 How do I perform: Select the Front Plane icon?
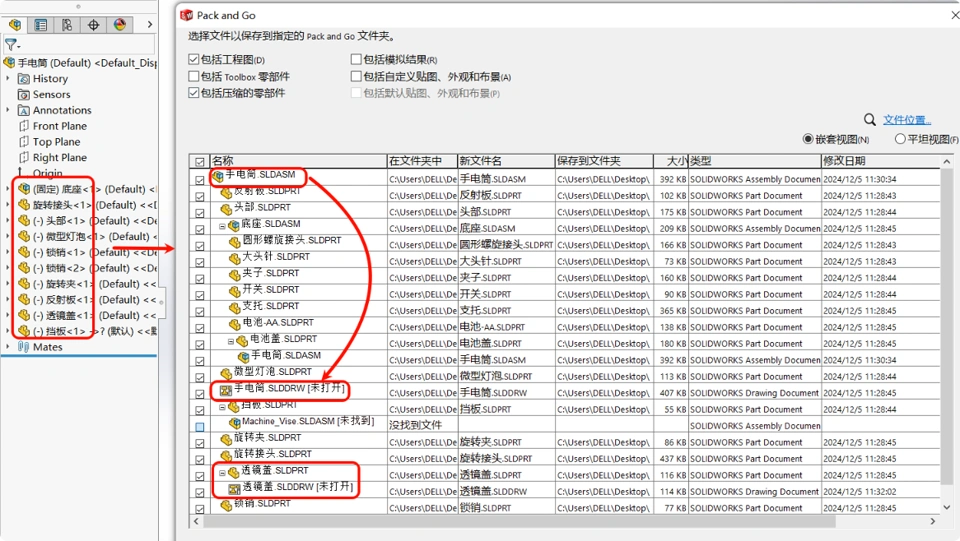[x=24, y=126]
